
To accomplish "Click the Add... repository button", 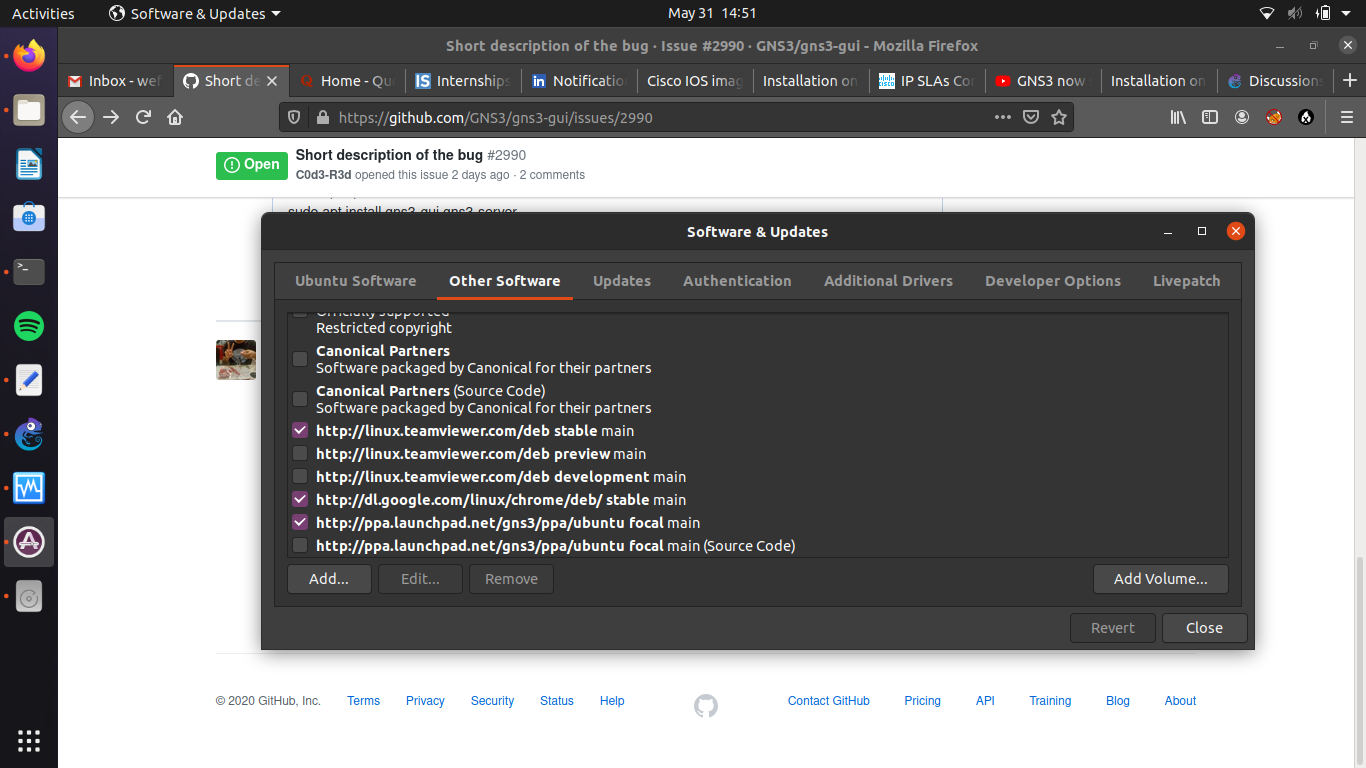I will (x=329, y=578).
